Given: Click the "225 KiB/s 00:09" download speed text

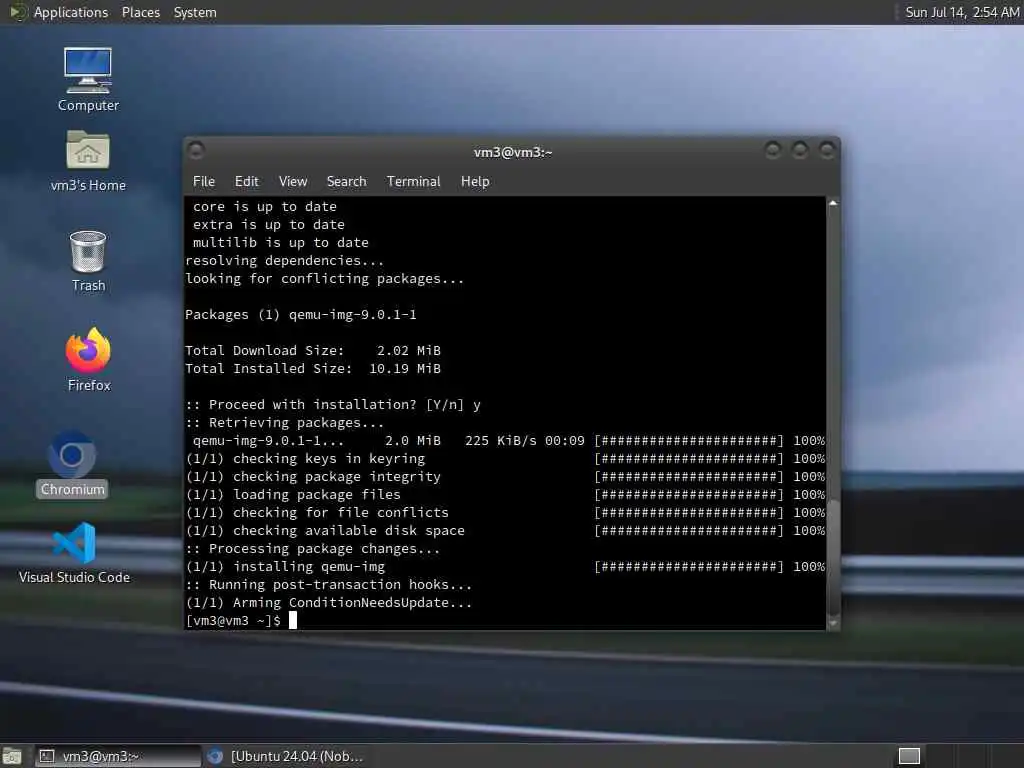Looking at the screenshot, I should point(524,441).
